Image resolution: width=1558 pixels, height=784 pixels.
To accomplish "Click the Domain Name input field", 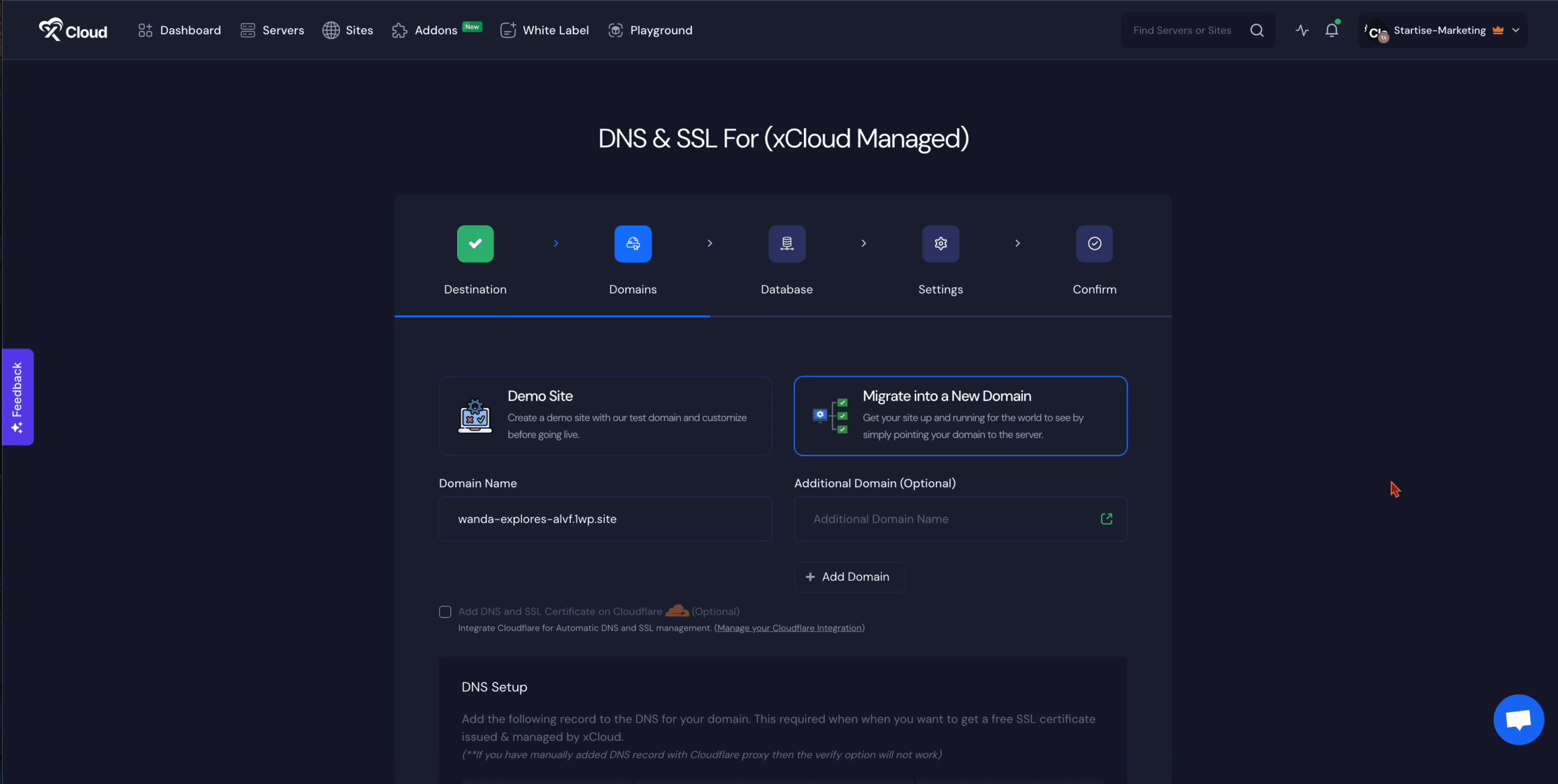I will [x=605, y=519].
